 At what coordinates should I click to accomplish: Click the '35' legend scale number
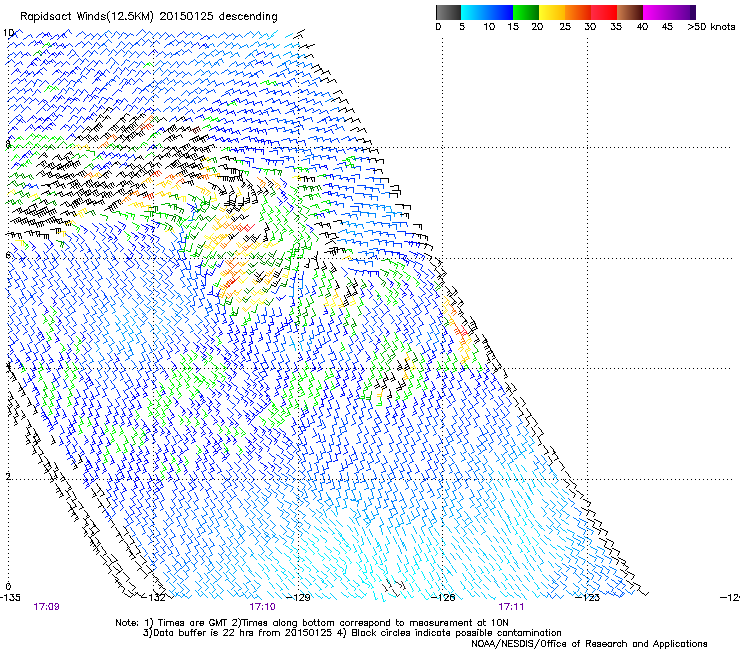pyautogui.click(x=616, y=27)
